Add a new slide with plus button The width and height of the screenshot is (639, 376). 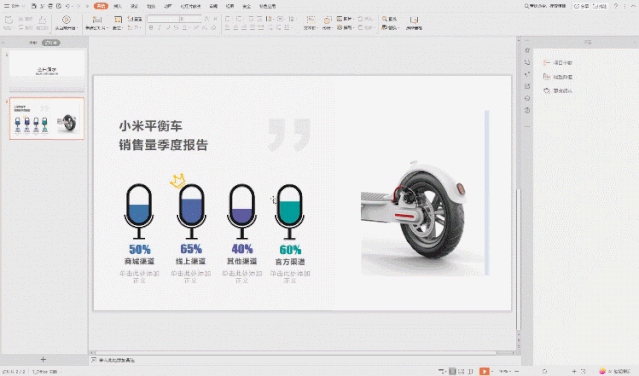pos(43,359)
